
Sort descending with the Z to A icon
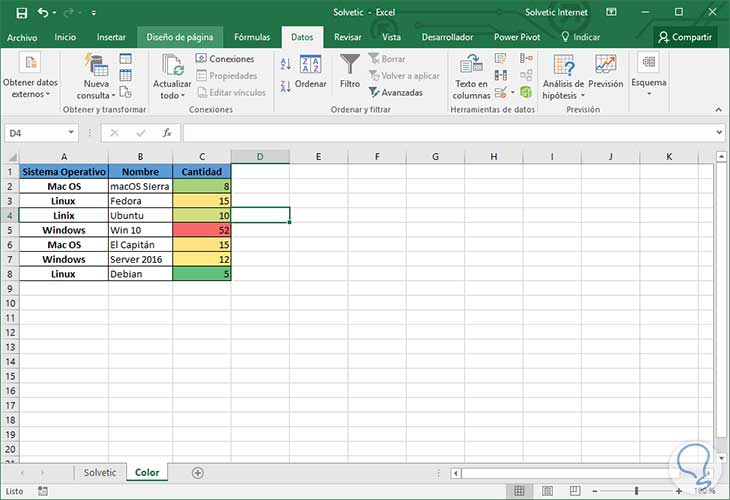click(x=286, y=86)
